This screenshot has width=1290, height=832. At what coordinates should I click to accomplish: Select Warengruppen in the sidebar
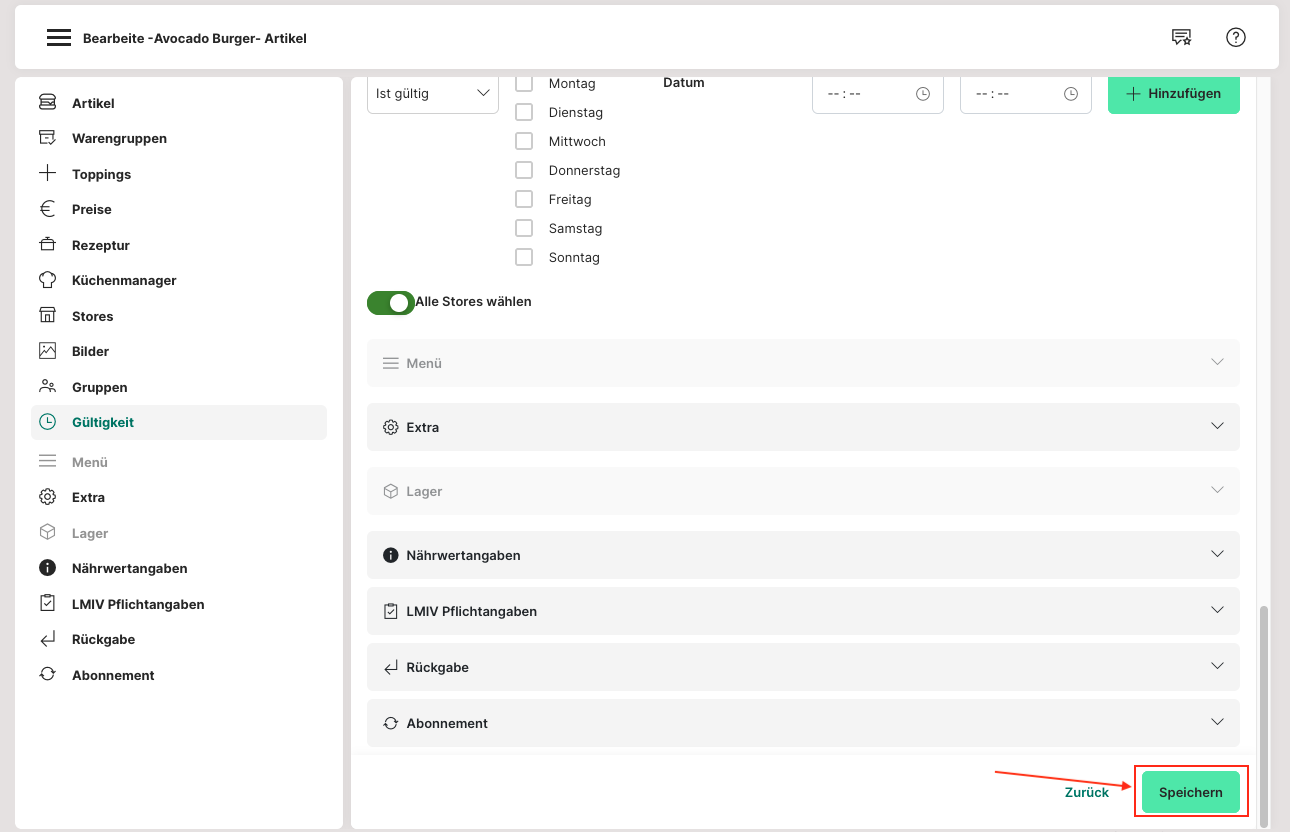click(x=119, y=138)
